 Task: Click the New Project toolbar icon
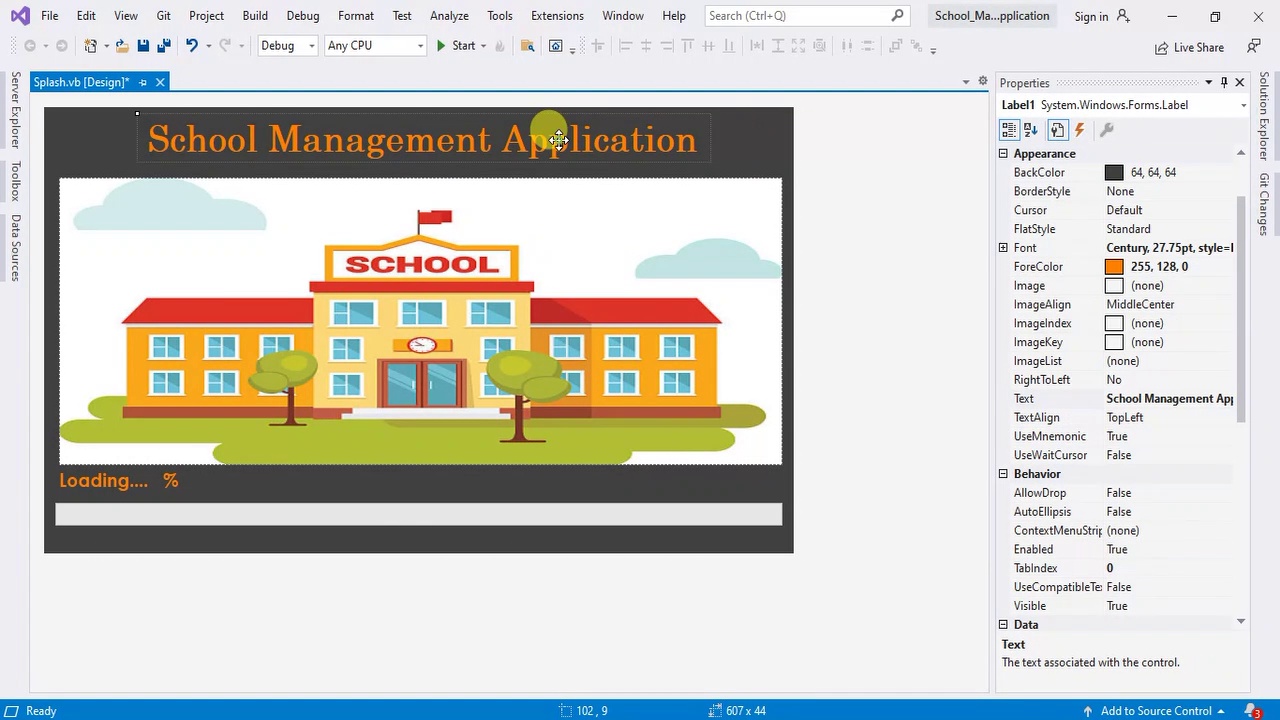click(90, 46)
